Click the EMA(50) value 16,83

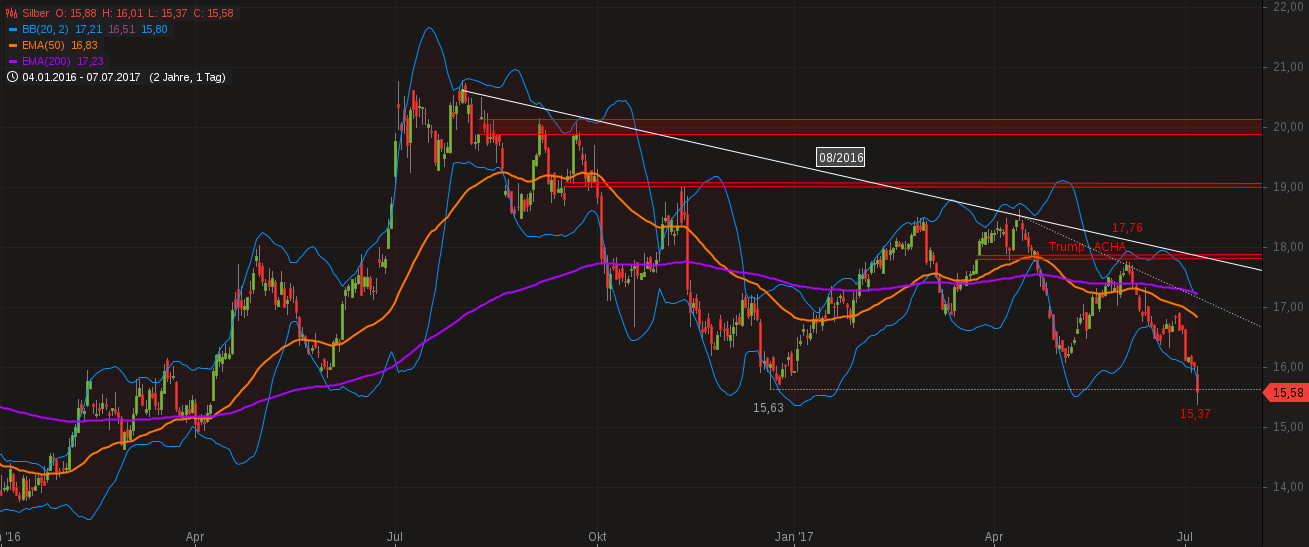(84, 45)
